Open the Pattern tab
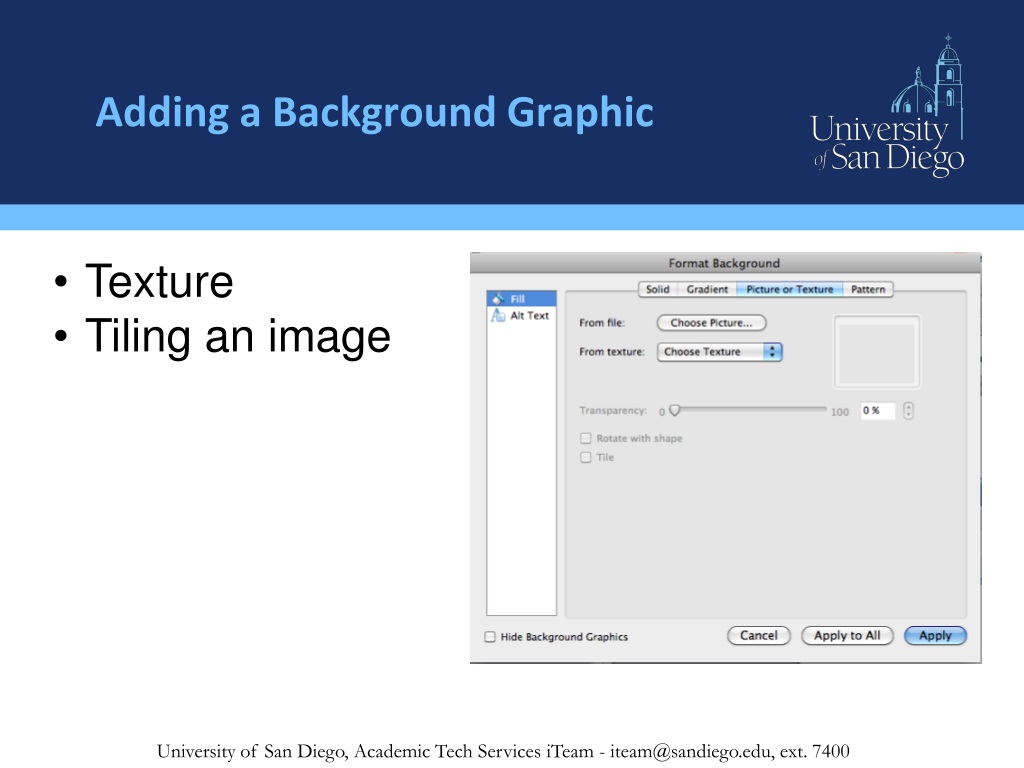The width and height of the screenshot is (1024, 768). pyautogui.click(x=868, y=289)
